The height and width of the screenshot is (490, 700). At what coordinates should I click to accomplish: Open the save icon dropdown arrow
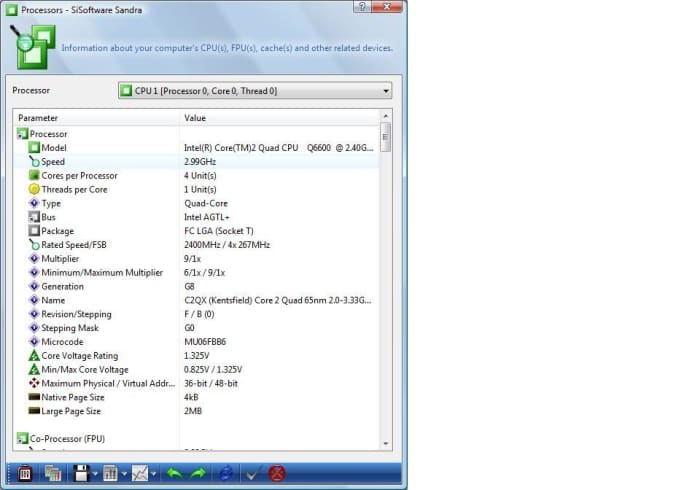point(95,474)
